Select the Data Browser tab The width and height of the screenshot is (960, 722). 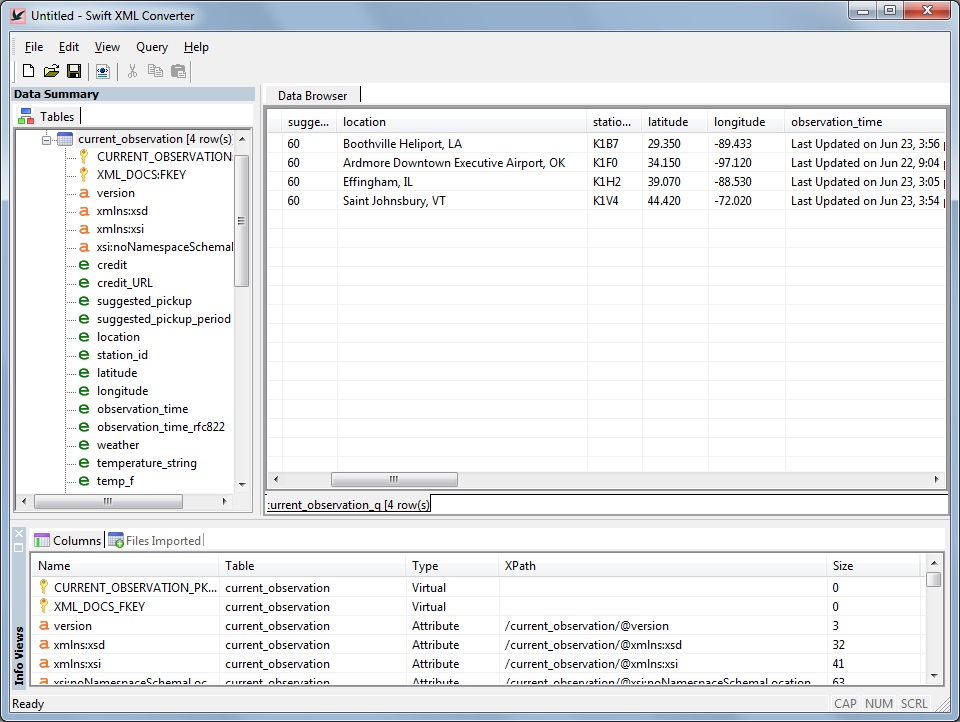pyautogui.click(x=312, y=96)
